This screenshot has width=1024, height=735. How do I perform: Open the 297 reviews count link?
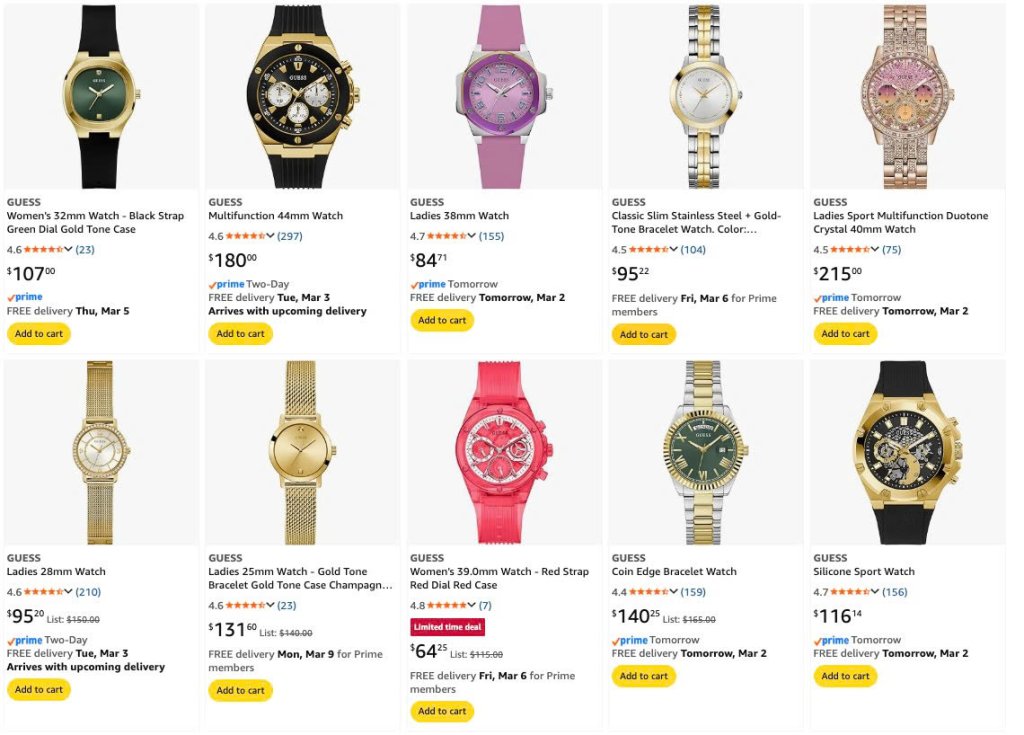[x=289, y=236]
